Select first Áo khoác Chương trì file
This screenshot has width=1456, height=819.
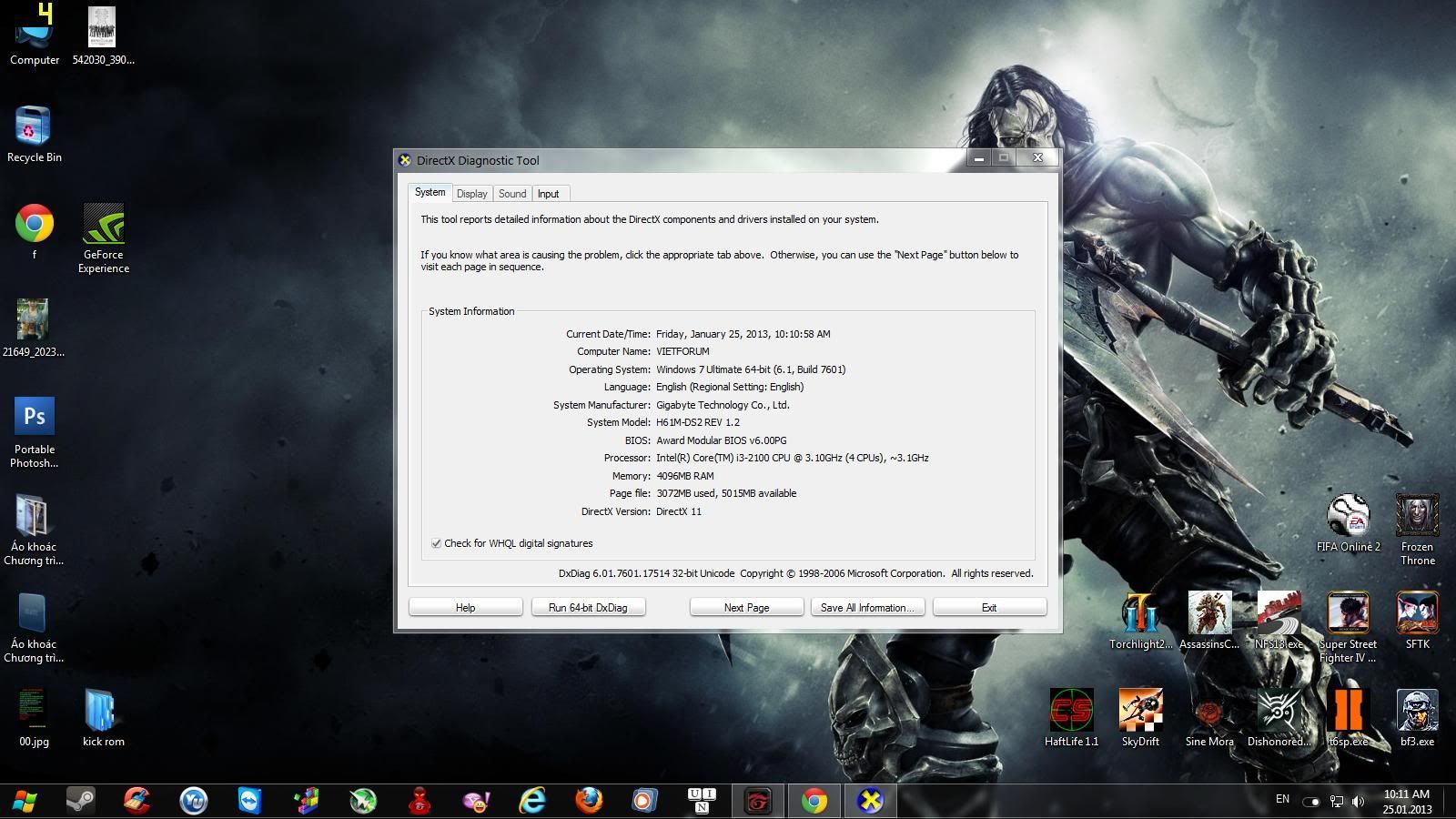click(x=34, y=530)
